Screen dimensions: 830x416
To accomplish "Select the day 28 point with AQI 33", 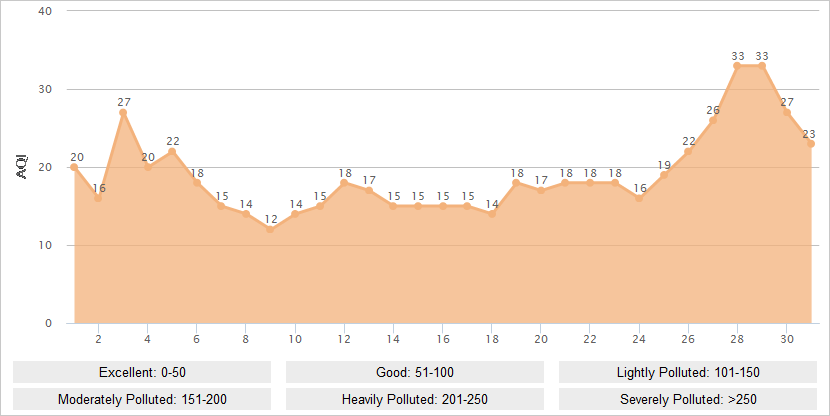I will 737,66.
